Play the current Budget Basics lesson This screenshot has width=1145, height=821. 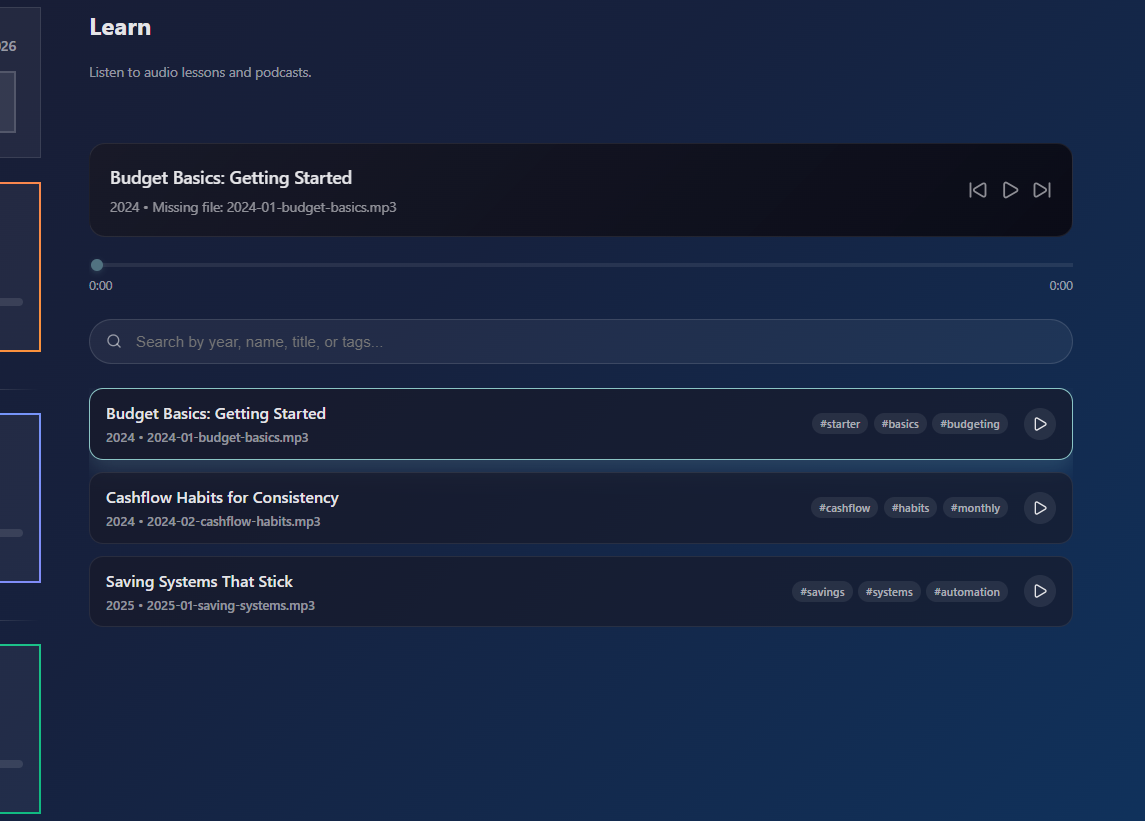pyautogui.click(x=1010, y=190)
